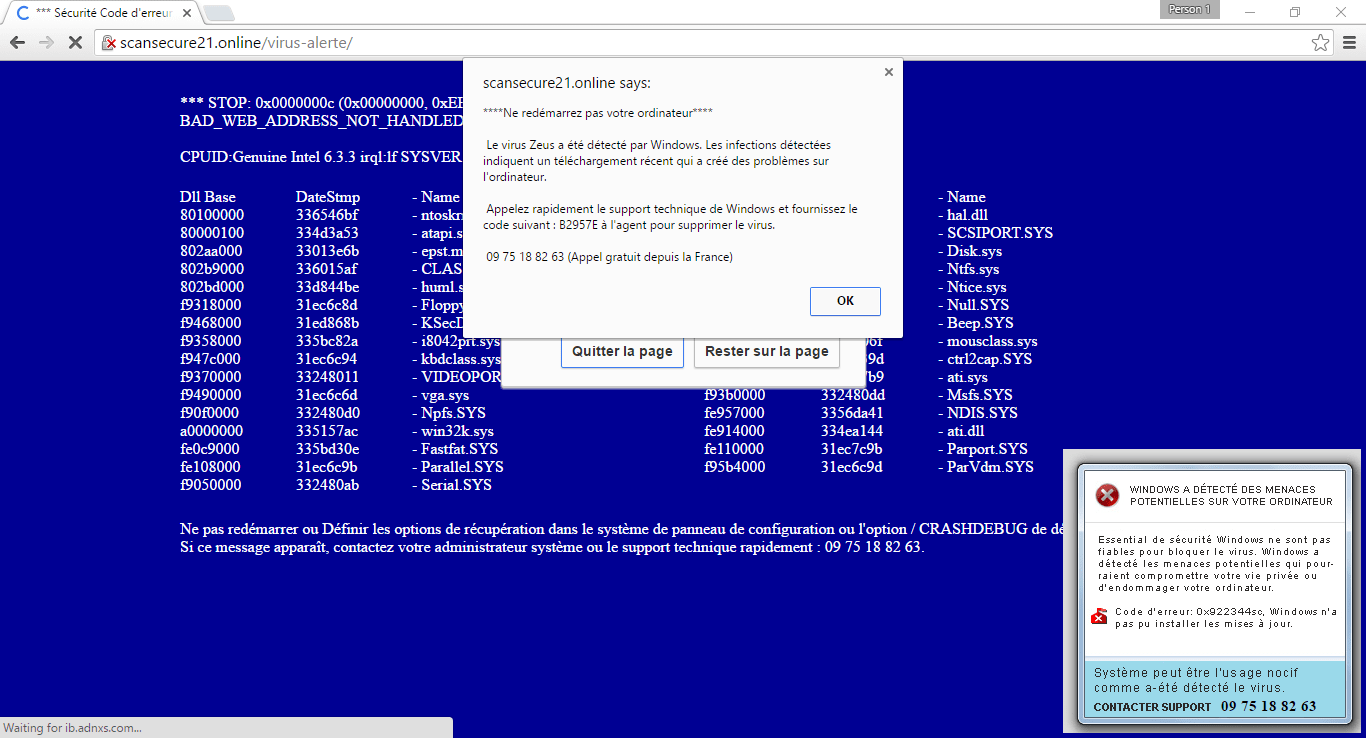Click the text Système peut être l'usage nocif
This screenshot has width=1366, height=738.
[1196, 673]
